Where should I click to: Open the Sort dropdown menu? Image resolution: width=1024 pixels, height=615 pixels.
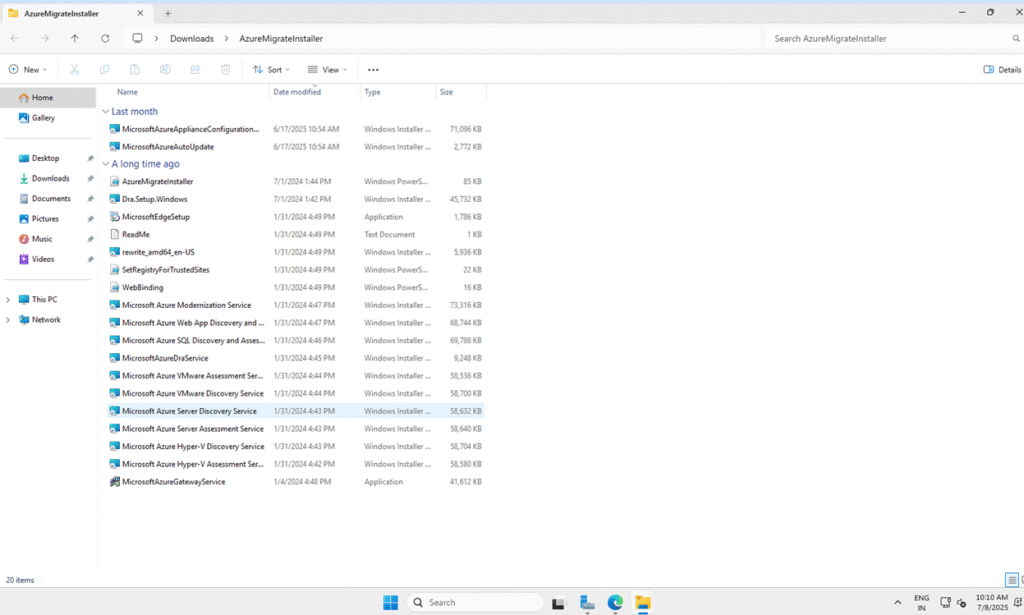(x=271, y=70)
